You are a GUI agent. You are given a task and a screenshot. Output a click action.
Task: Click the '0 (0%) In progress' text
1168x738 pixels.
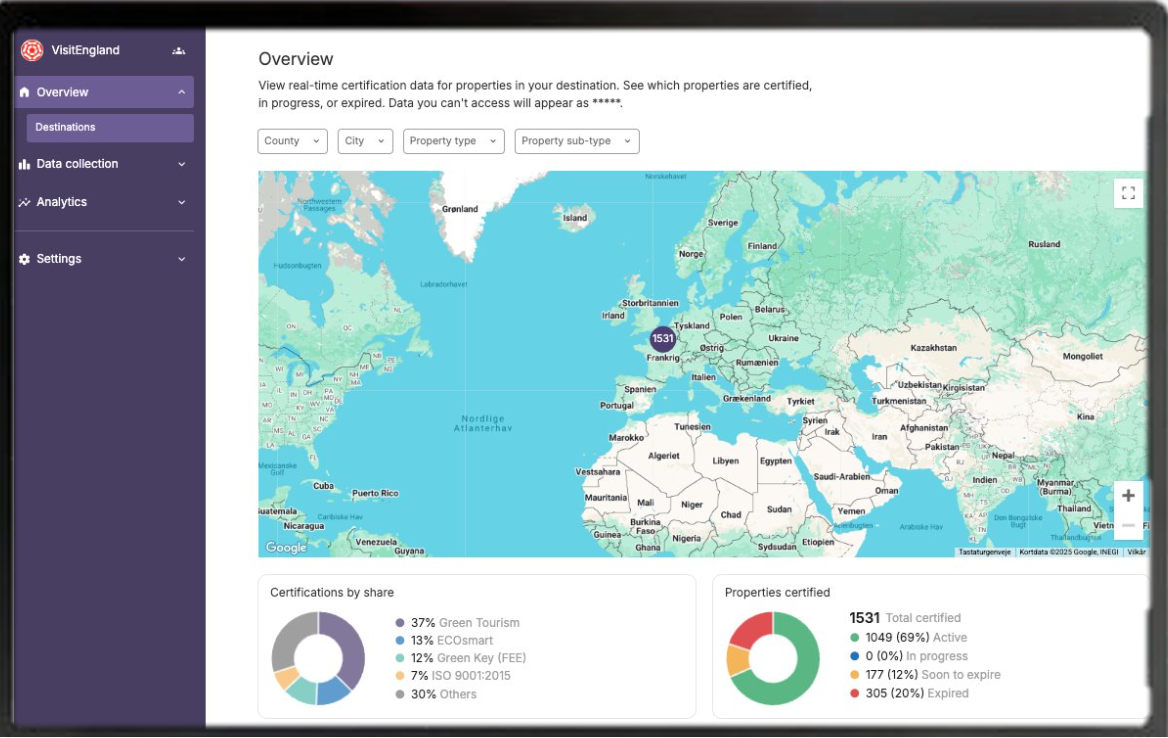[917, 656]
